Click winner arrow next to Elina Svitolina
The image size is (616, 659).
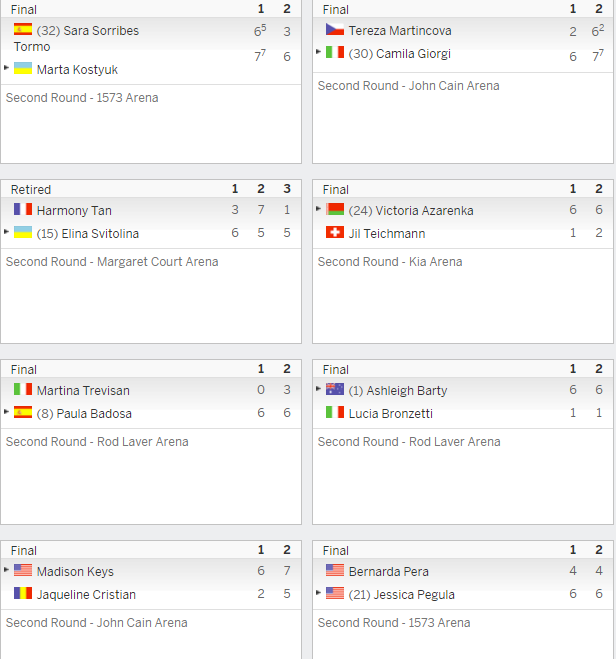[x=7, y=232]
